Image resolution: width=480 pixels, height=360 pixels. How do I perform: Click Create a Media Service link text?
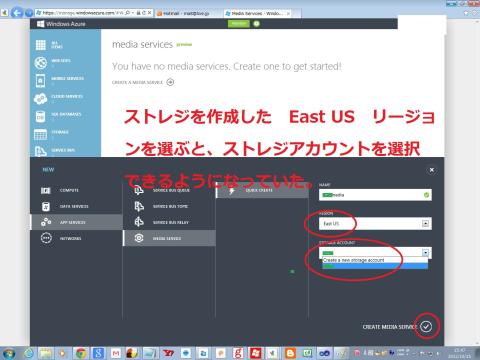tap(137, 82)
